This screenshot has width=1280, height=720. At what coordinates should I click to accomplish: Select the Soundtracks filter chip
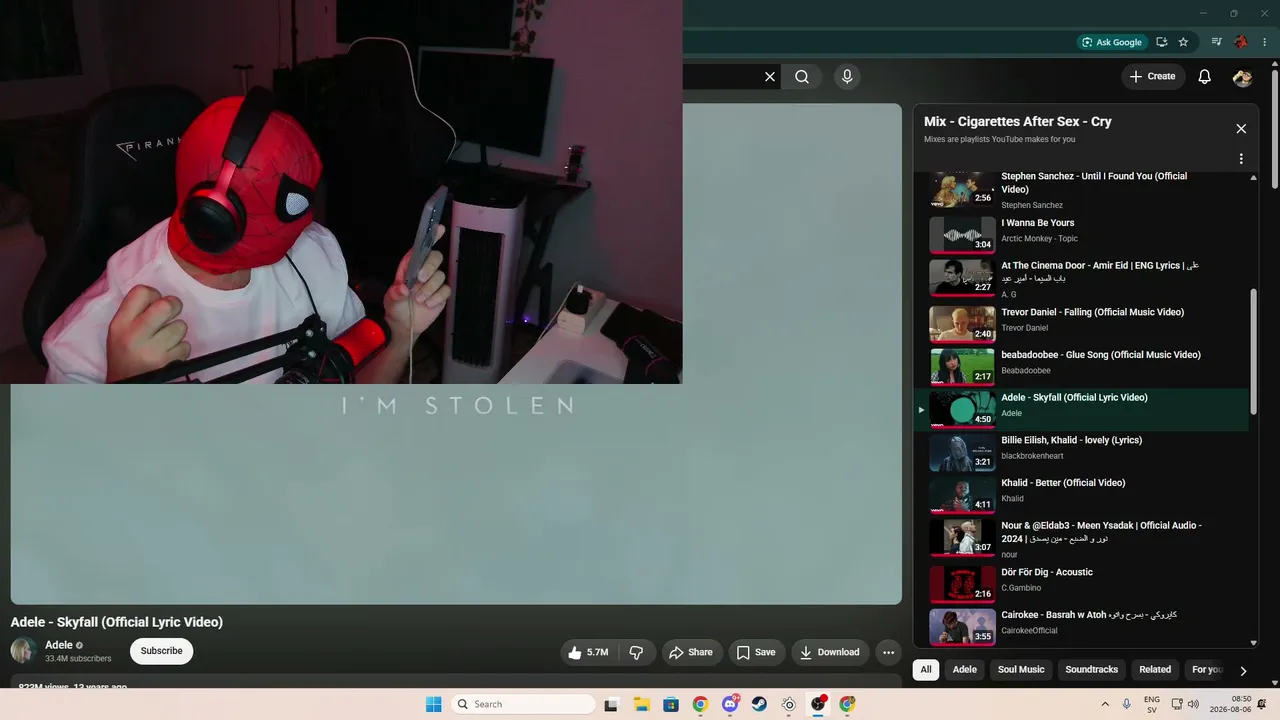[x=1091, y=670]
